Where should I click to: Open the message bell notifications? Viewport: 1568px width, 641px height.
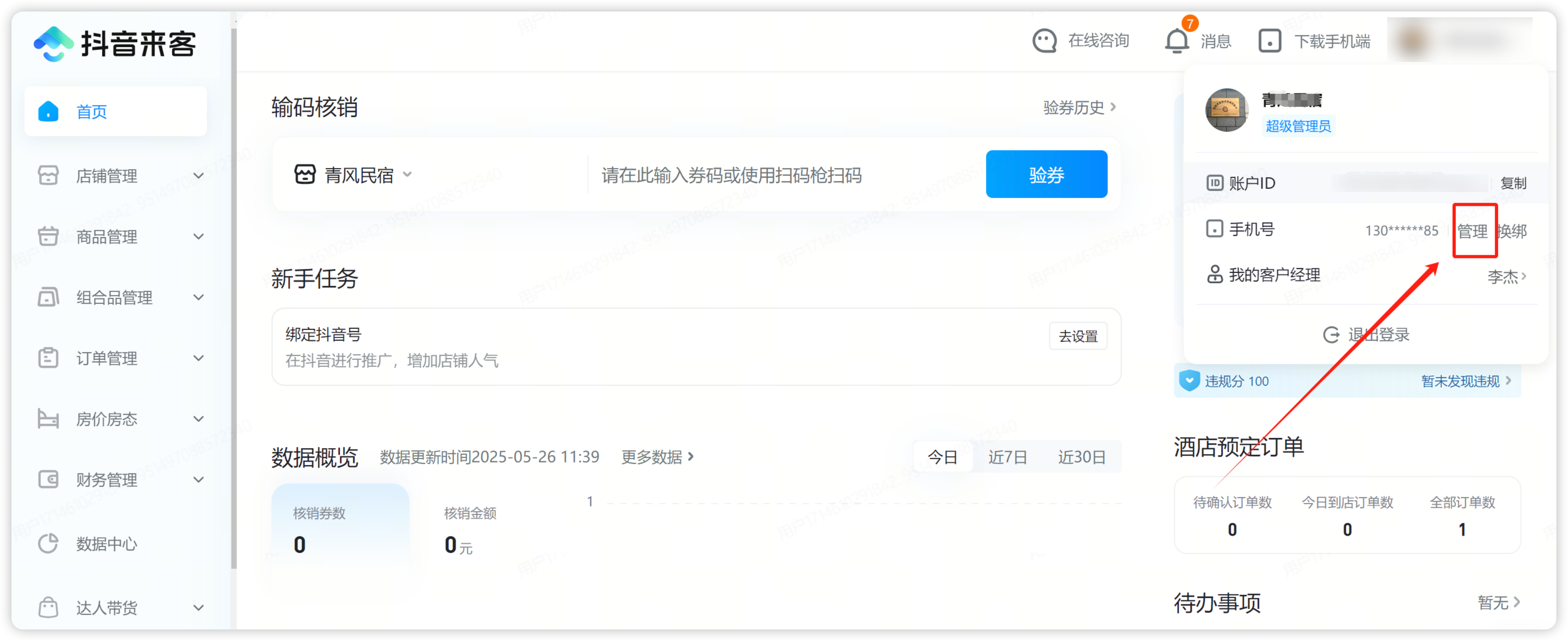click(x=1176, y=41)
